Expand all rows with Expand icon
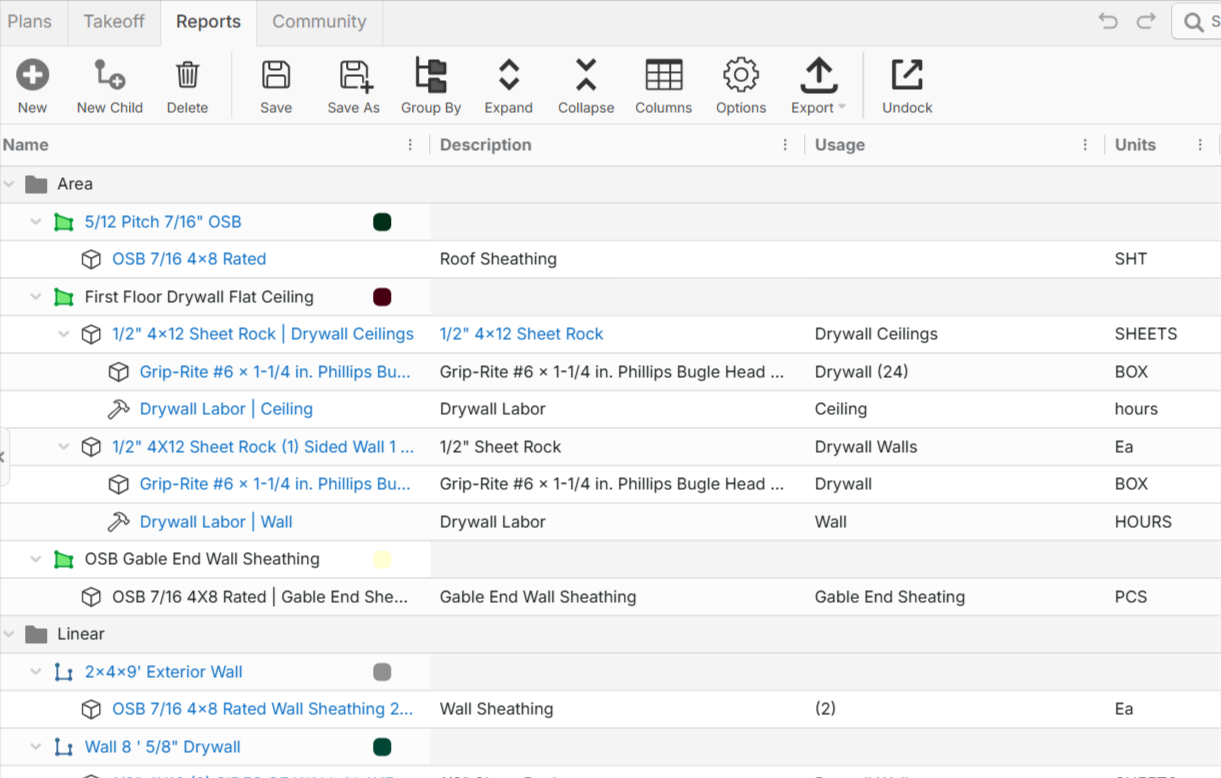Screen dimensions: 1221x778 point(508,75)
